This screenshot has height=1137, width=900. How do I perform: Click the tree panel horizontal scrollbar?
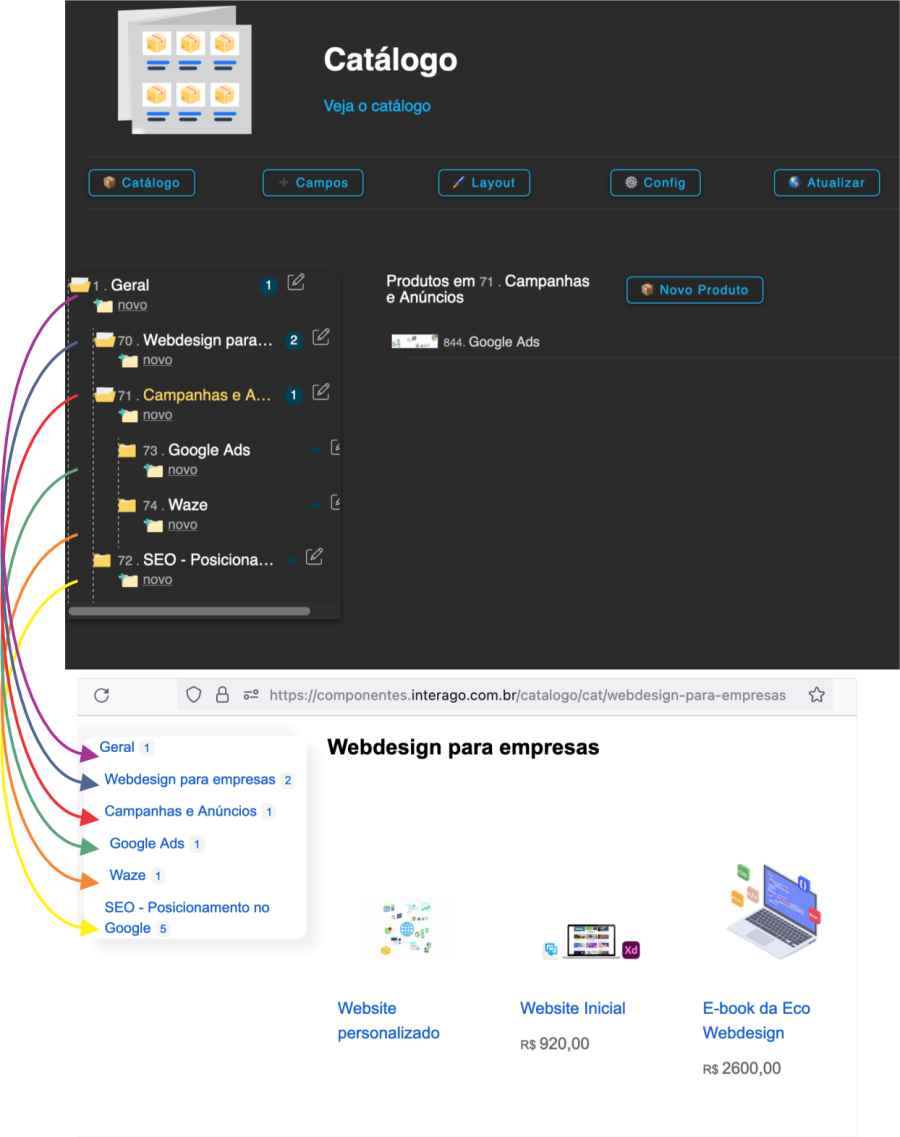(x=189, y=611)
